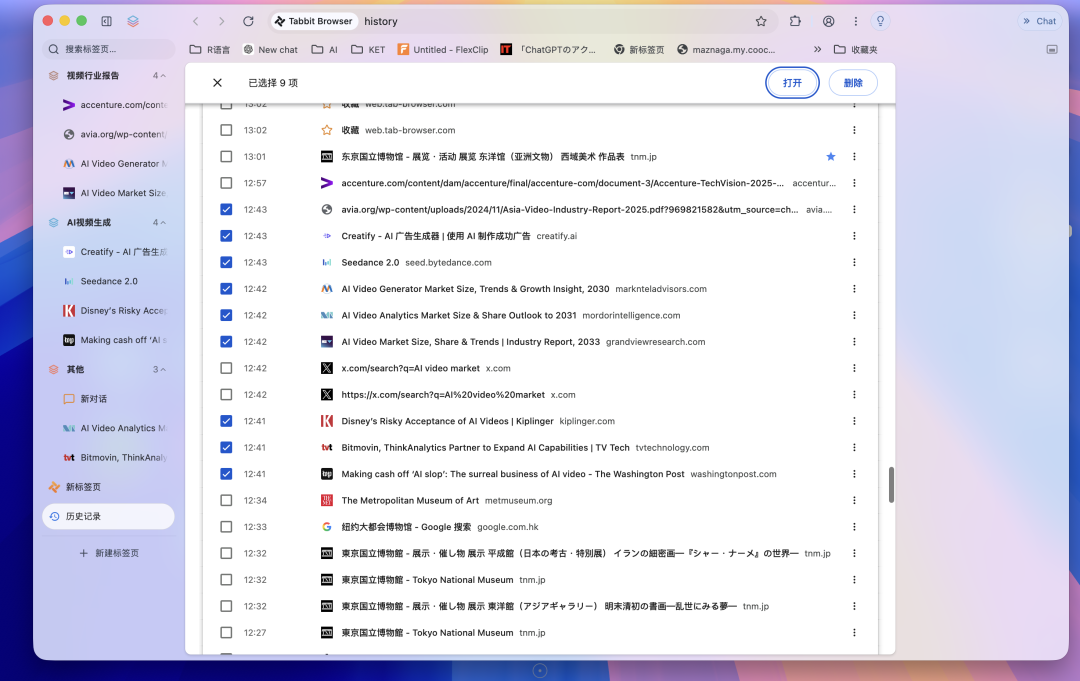Open the KET bookmarks folder
Screen dimensions: 1080x681
(x=368, y=50)
